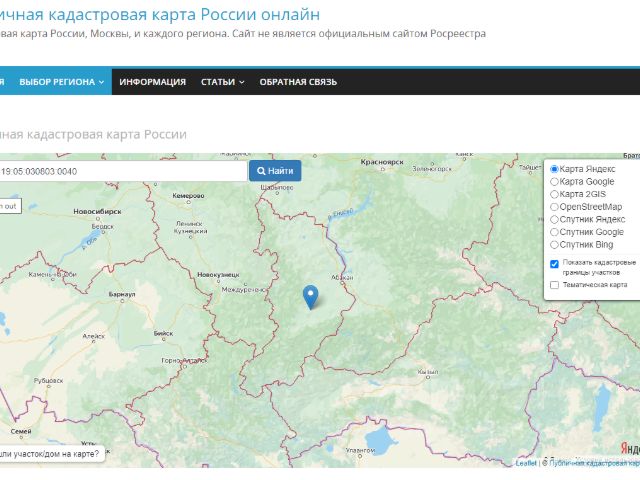Click the Абакан city label on map
The image size is (640, 480).
pyautogui.click(x=342, y=278)
